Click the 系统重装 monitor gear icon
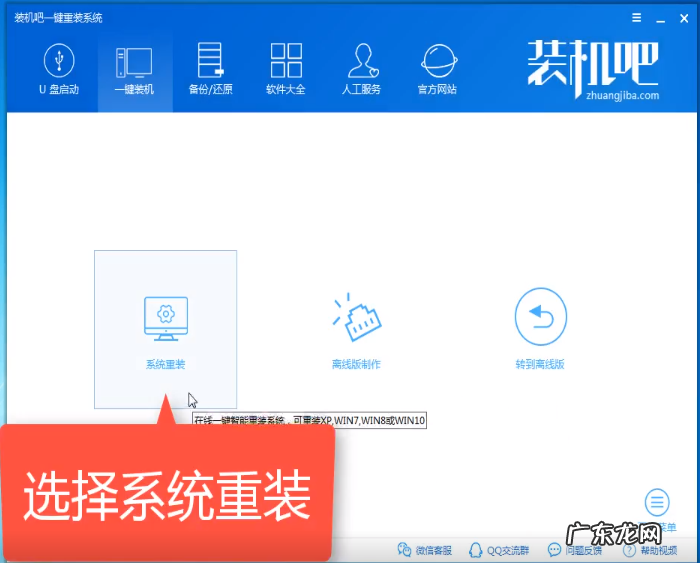Viewport: 700px width, 563px height. pyautogui.click(x=166, y=318)
